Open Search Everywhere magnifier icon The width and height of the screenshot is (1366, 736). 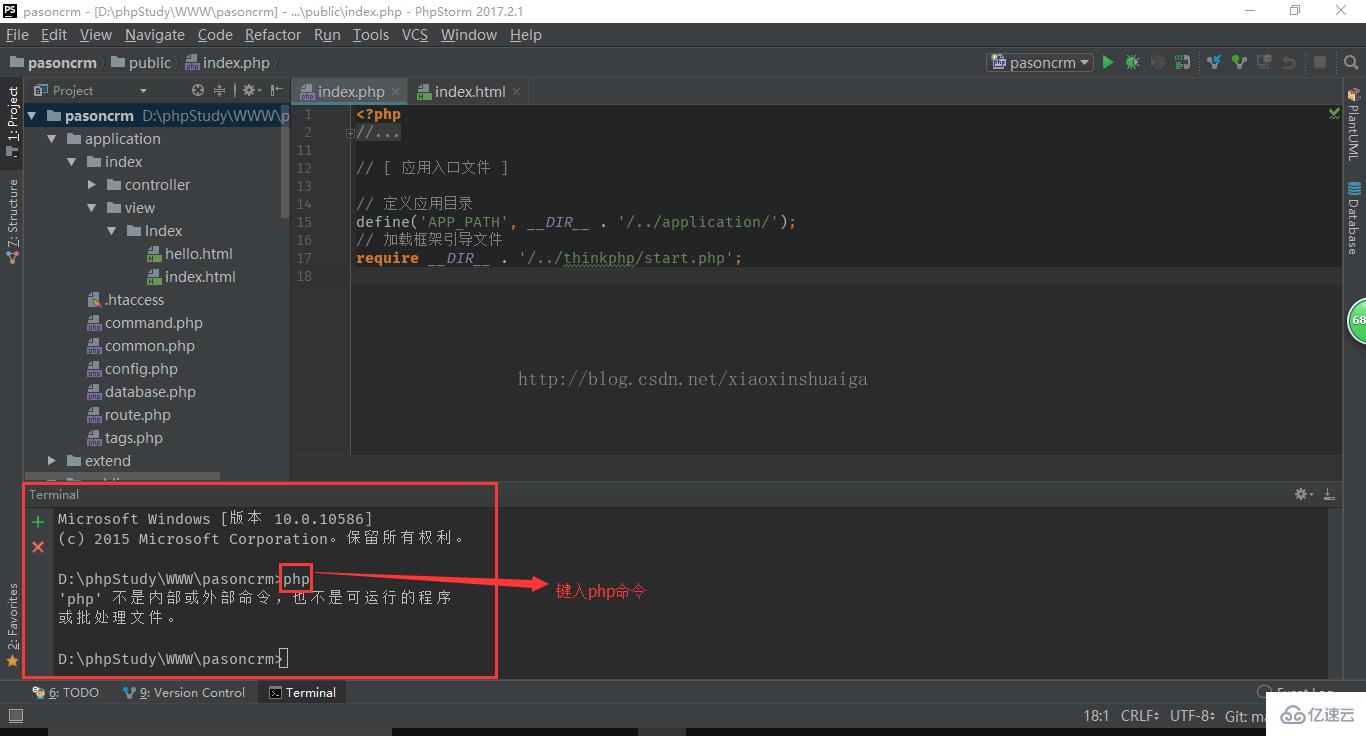[1349, 62]
